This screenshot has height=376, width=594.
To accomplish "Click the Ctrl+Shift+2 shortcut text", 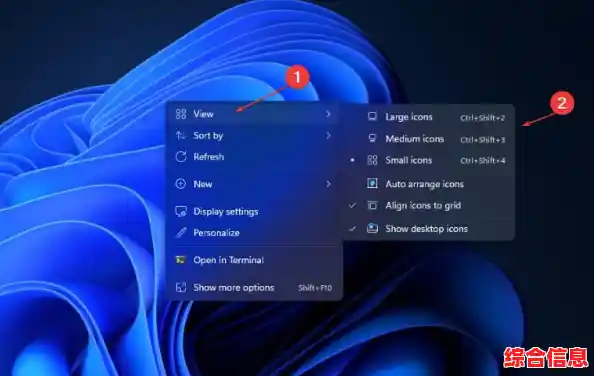I will point(482,118).
